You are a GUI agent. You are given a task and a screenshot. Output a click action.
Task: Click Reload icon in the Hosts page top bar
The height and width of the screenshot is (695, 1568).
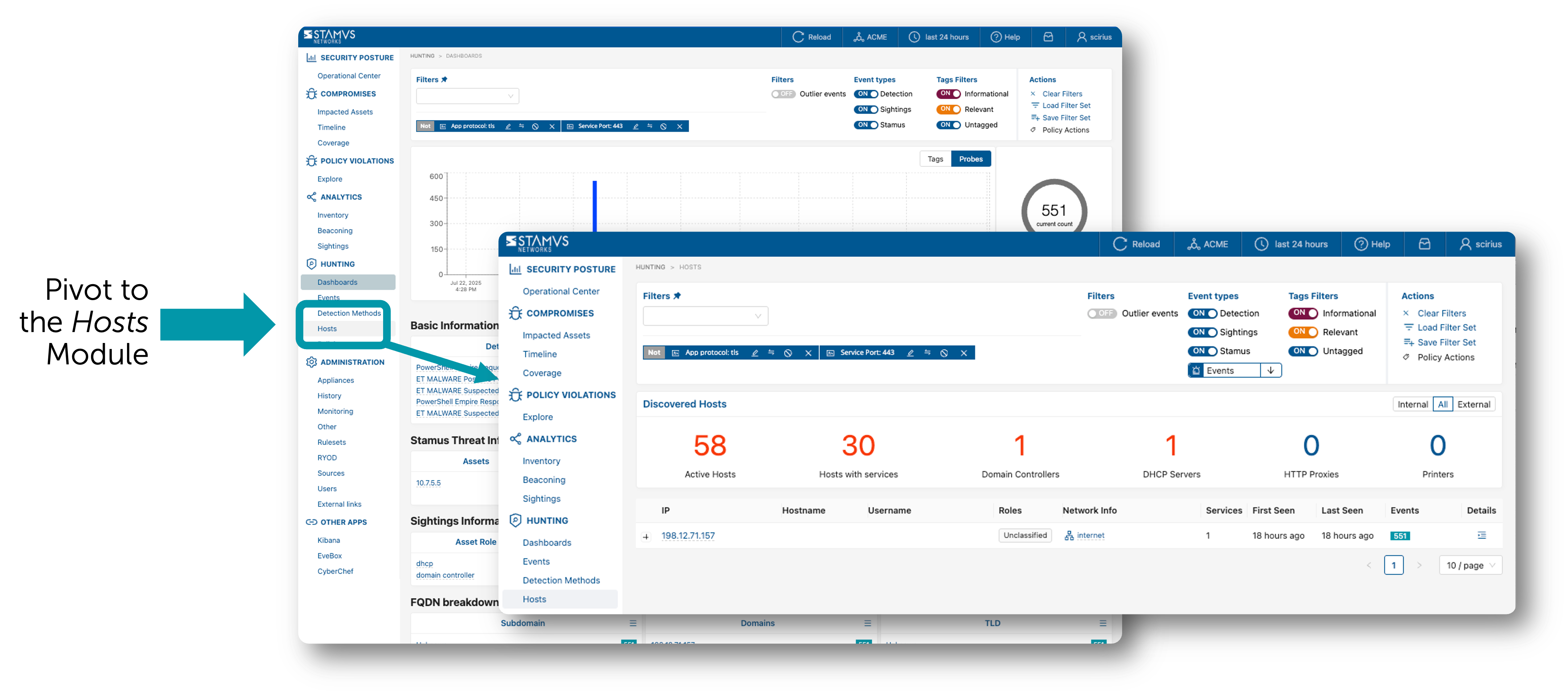1120,244
